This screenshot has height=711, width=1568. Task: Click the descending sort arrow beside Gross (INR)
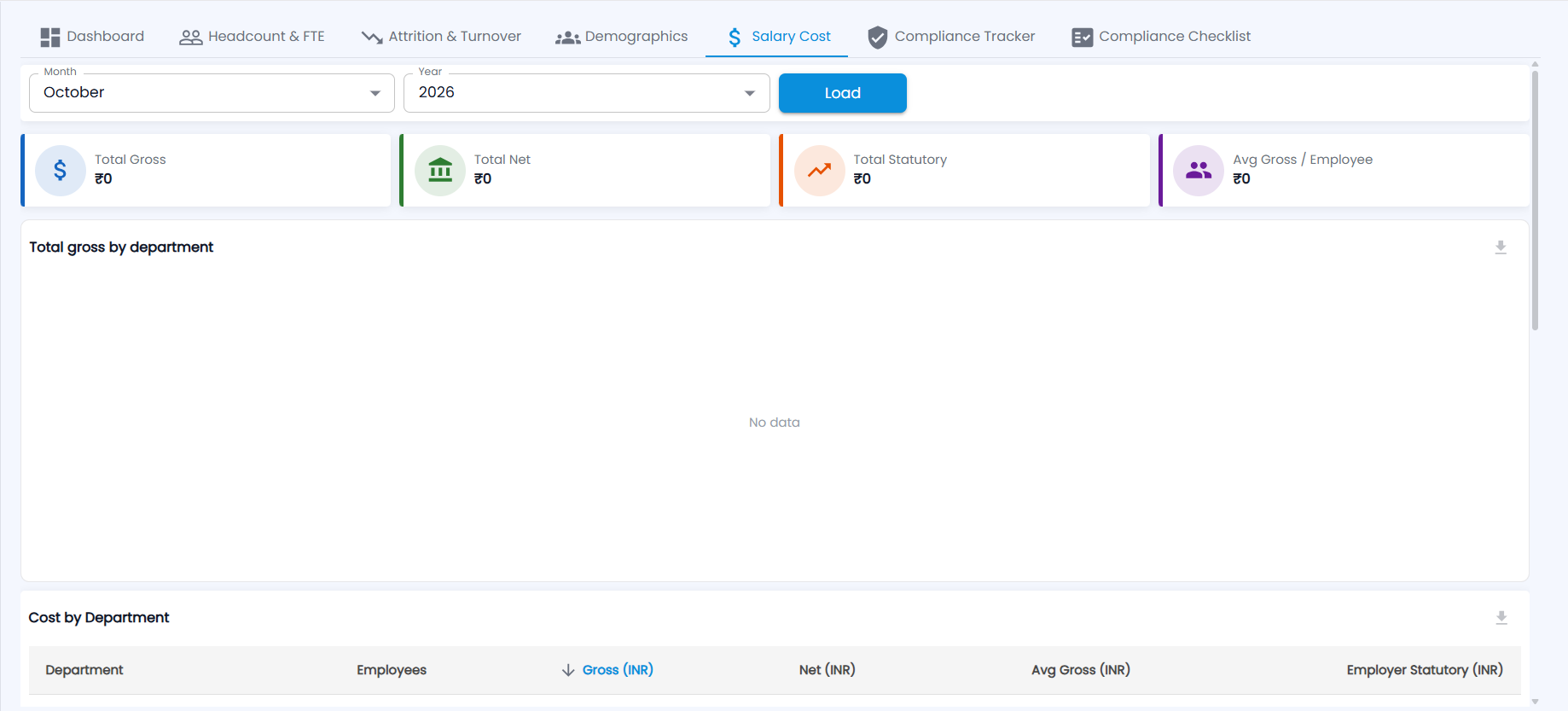coord(568,670)
